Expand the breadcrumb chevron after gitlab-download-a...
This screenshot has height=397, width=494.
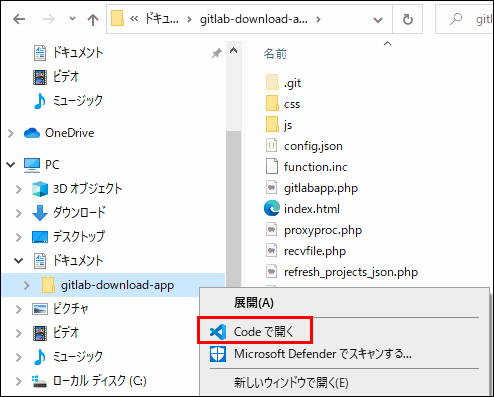pos(318,20)
